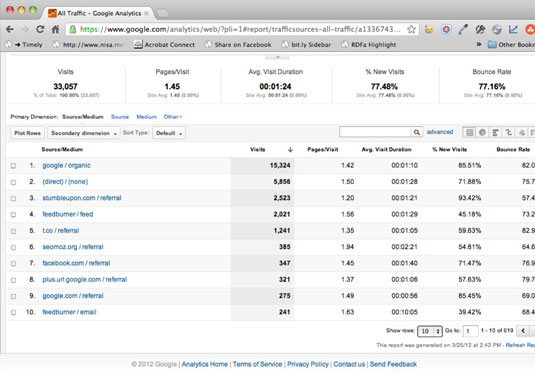The image size is (535, 375).
Task: Click the Visits column sort arrow
Action: pos(290,149)
